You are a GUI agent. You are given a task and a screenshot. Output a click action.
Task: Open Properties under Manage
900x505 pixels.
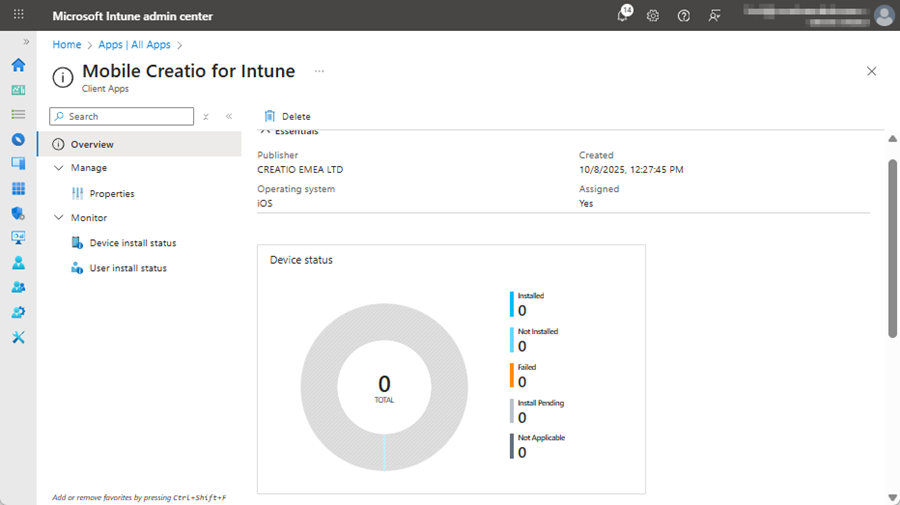(x=111, y=194)
